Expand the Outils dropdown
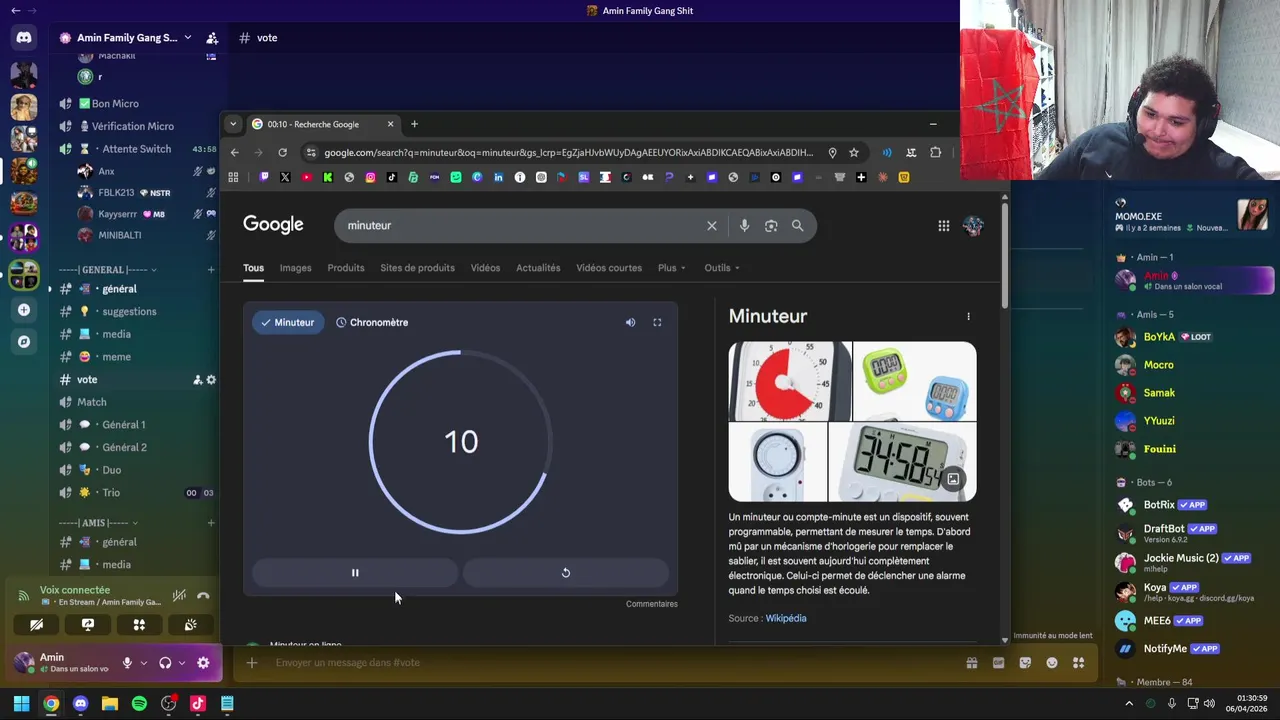The height and width of the screenshot is (720, 1280). 722,268
